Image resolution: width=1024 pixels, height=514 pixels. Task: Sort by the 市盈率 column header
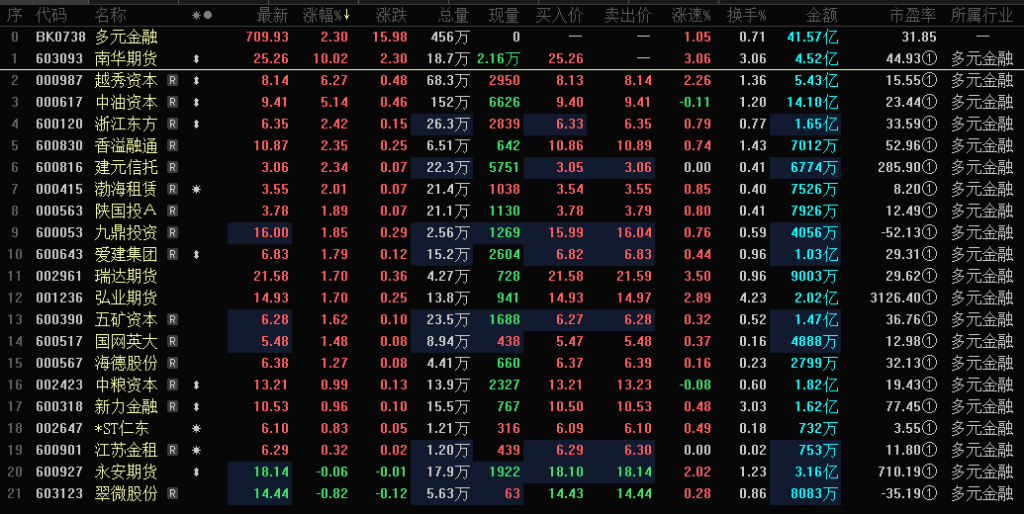click(x=913, y=15)
